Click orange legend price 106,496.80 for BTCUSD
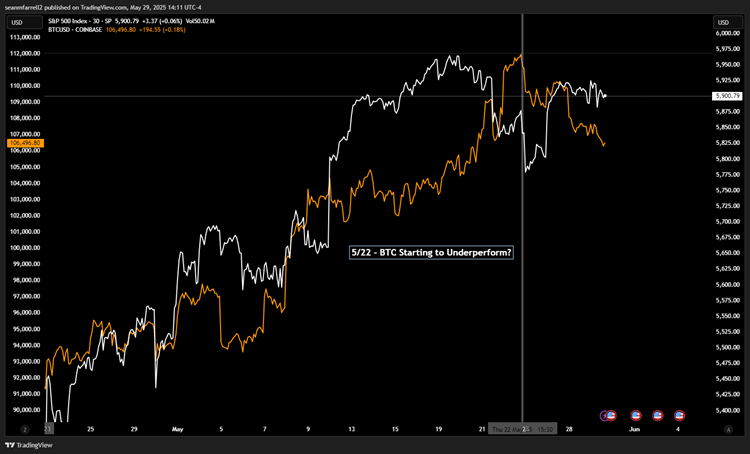 pos(121,30)
